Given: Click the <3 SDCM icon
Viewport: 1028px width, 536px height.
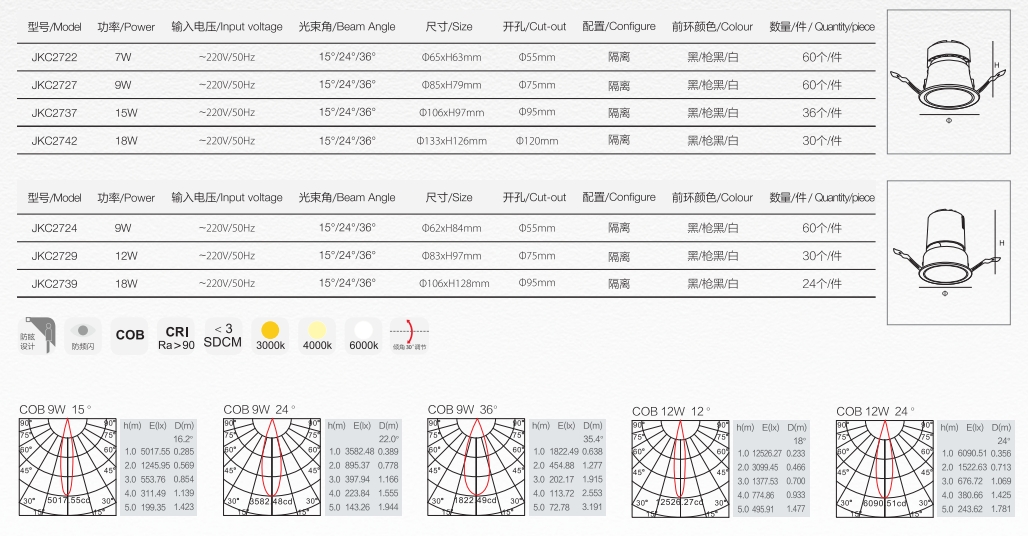Looking at the screenshot, I should click(223, 335).
